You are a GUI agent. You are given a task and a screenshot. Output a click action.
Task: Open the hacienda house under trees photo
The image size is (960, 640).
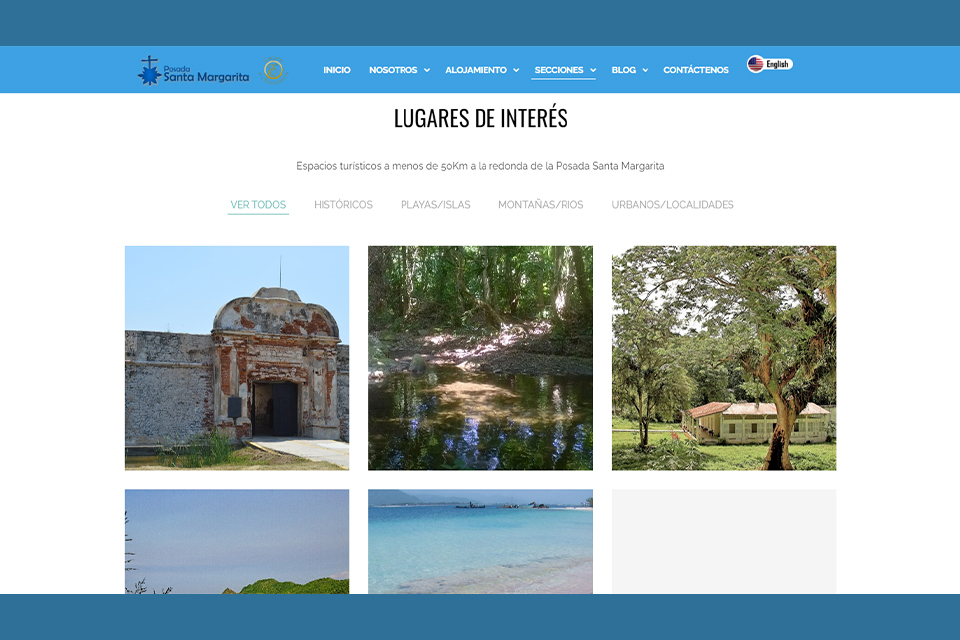[x=724, y=358]
